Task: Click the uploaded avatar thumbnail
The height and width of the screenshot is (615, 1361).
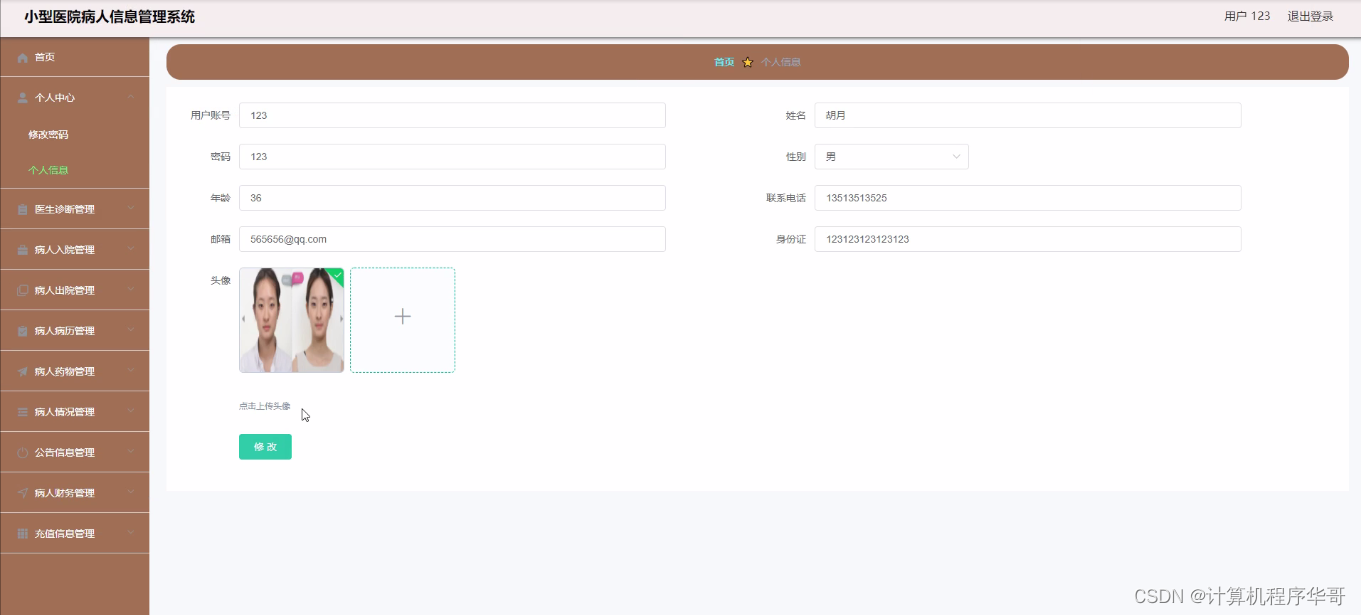Action: (291, 320)
